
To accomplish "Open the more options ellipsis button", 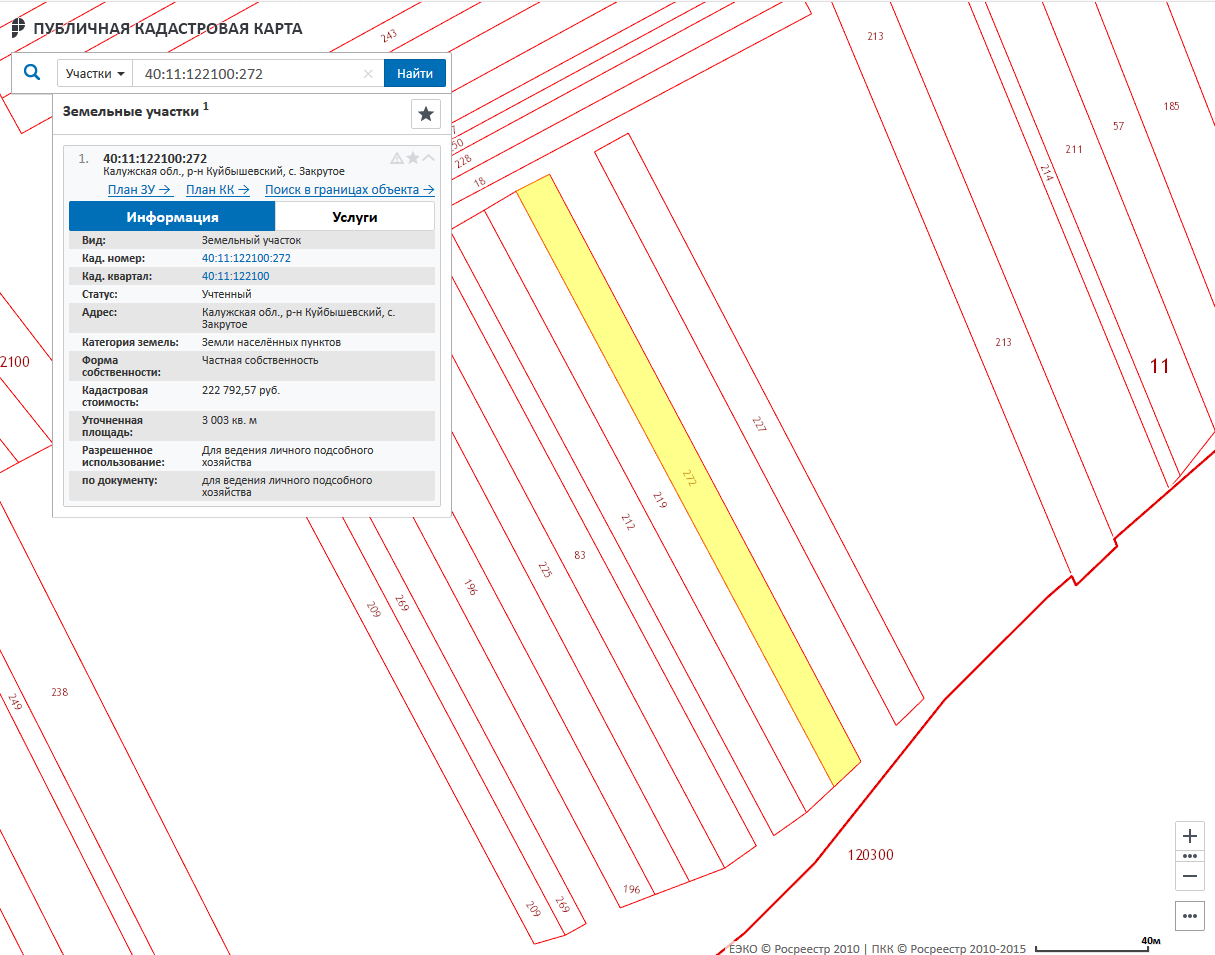I will [1190, 915].
